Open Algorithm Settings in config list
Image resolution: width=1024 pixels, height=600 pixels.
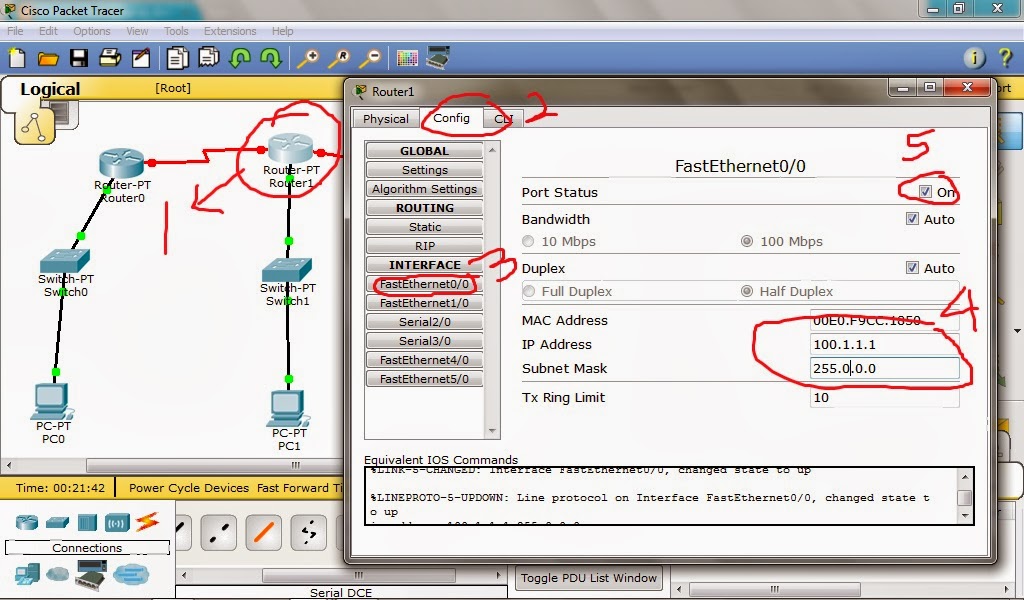click(x=424, y=189)
